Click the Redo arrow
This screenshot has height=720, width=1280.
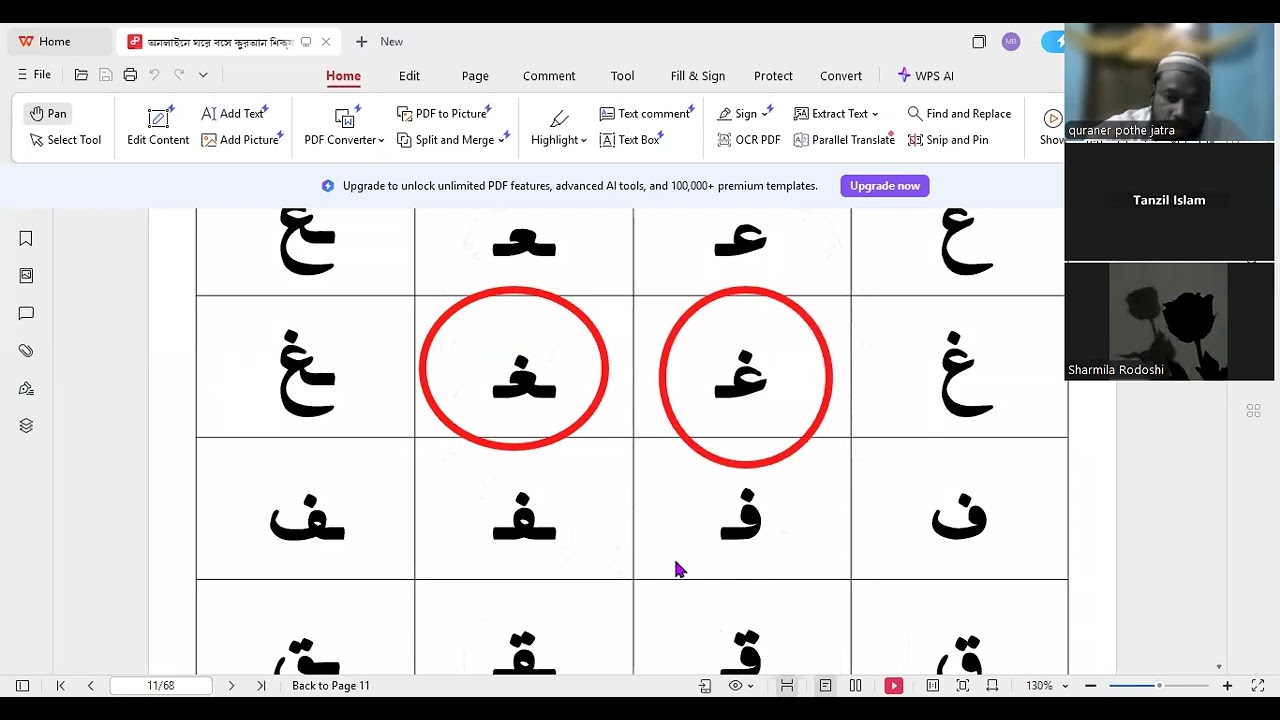tap(179, 75)
